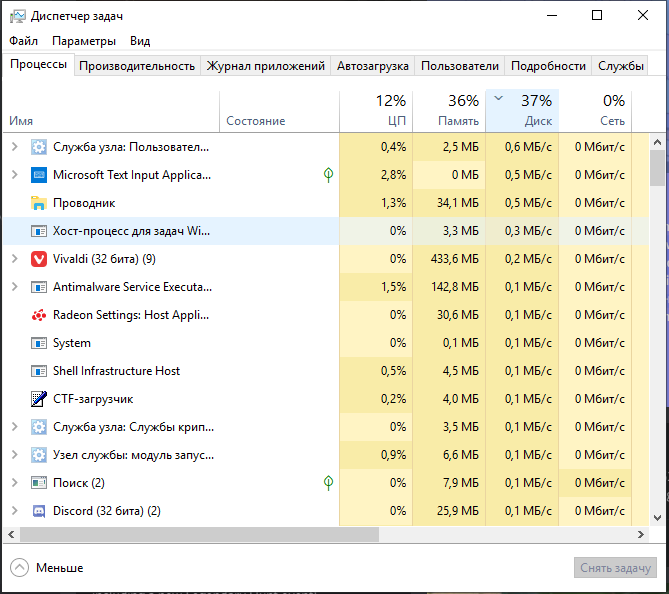Switch to the Пользователи tab
Screen dimensions: 669x594
pos(460,66)
